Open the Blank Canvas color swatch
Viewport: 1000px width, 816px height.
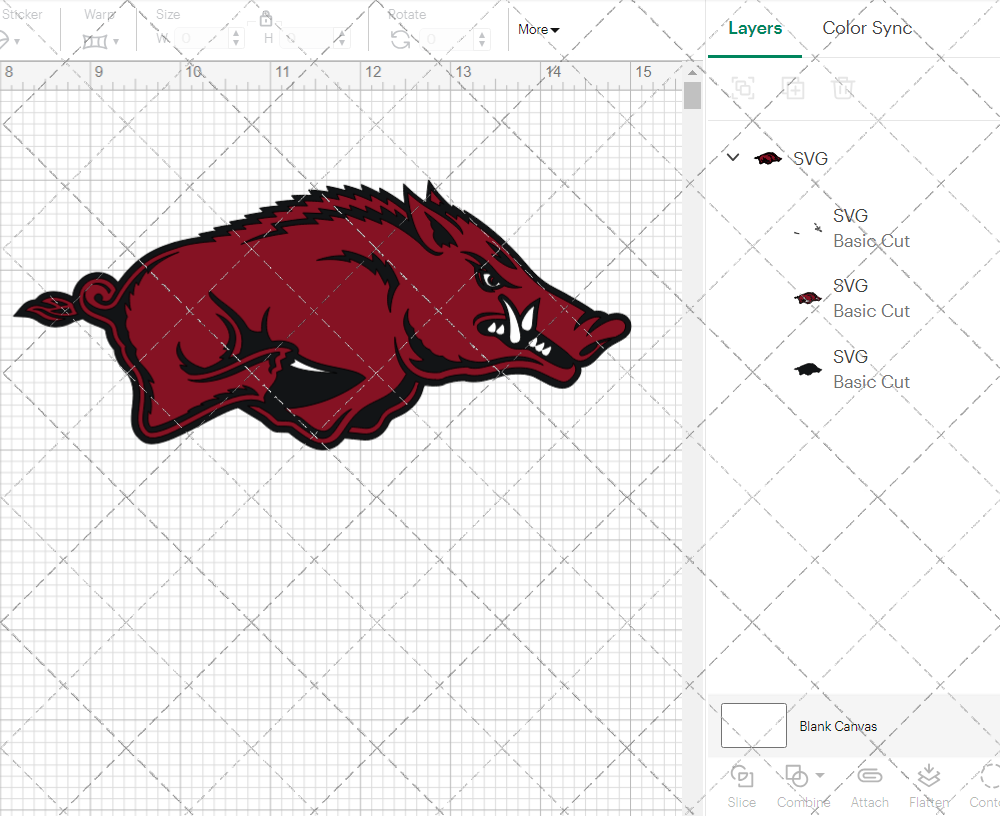click(753, 725)
